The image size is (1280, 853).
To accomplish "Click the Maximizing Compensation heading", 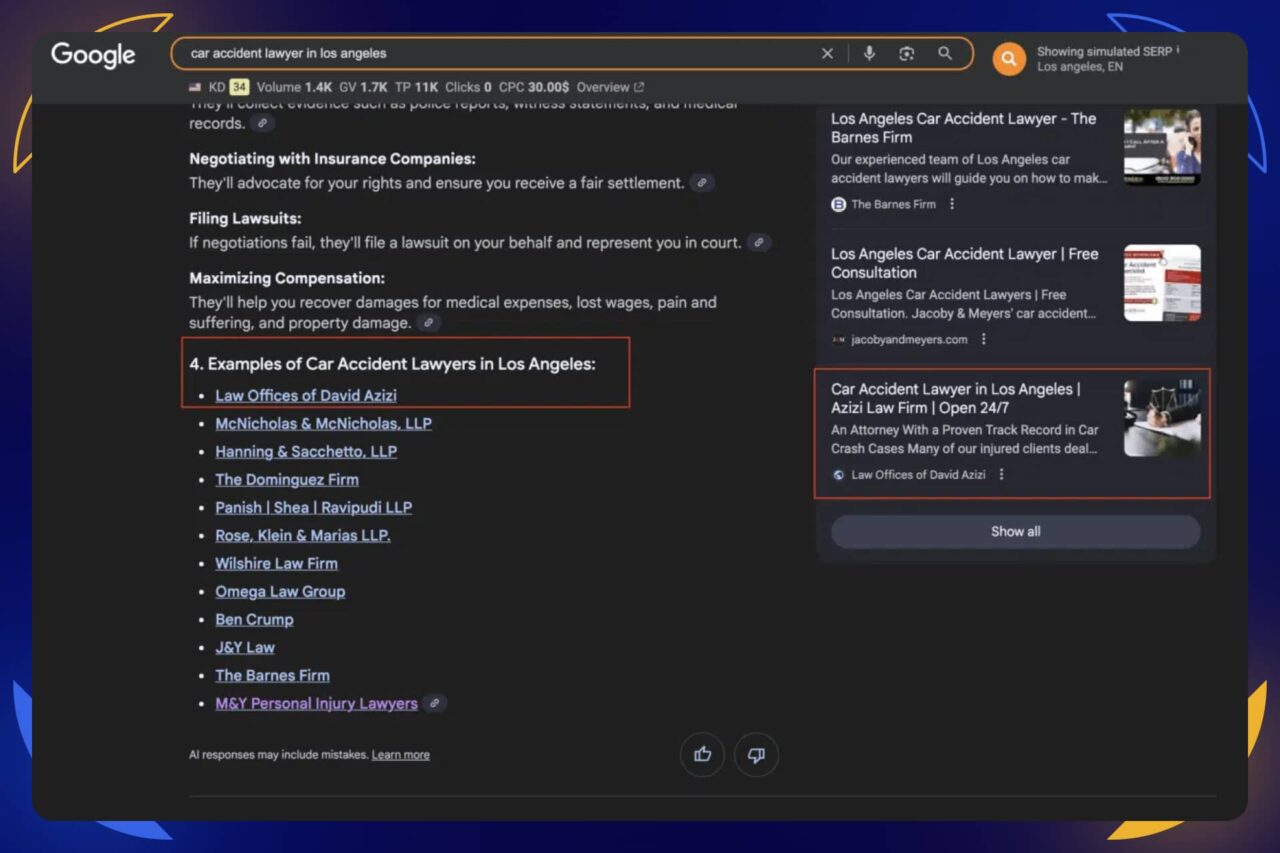I will coord(287,278).
